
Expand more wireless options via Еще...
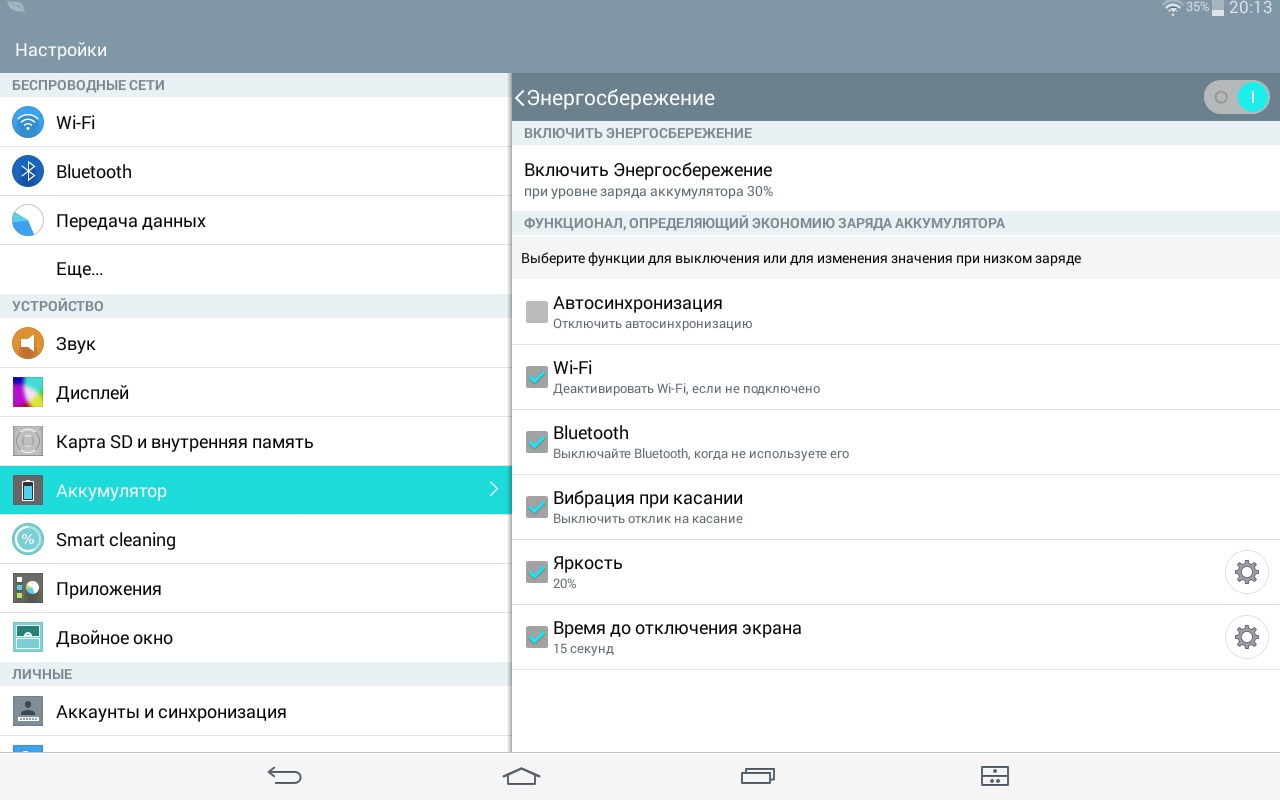tap(80, 270)
